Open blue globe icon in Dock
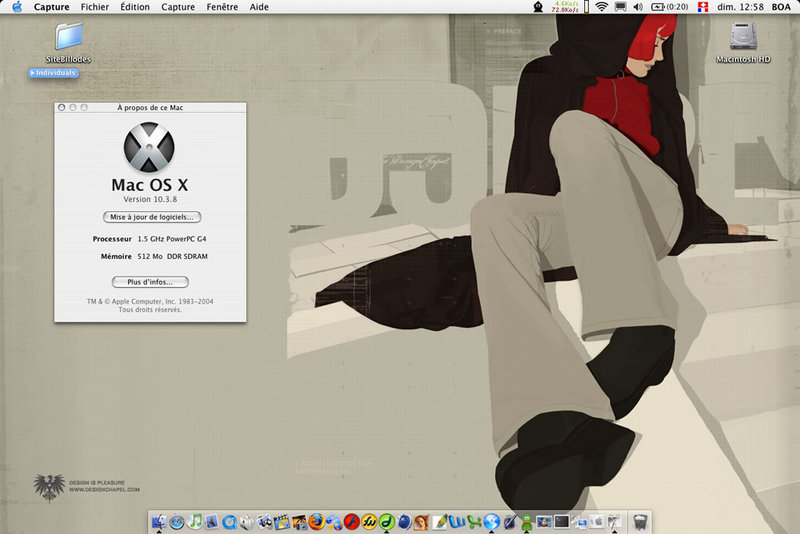This screenshot has height=534, width=800. point(491,522)
